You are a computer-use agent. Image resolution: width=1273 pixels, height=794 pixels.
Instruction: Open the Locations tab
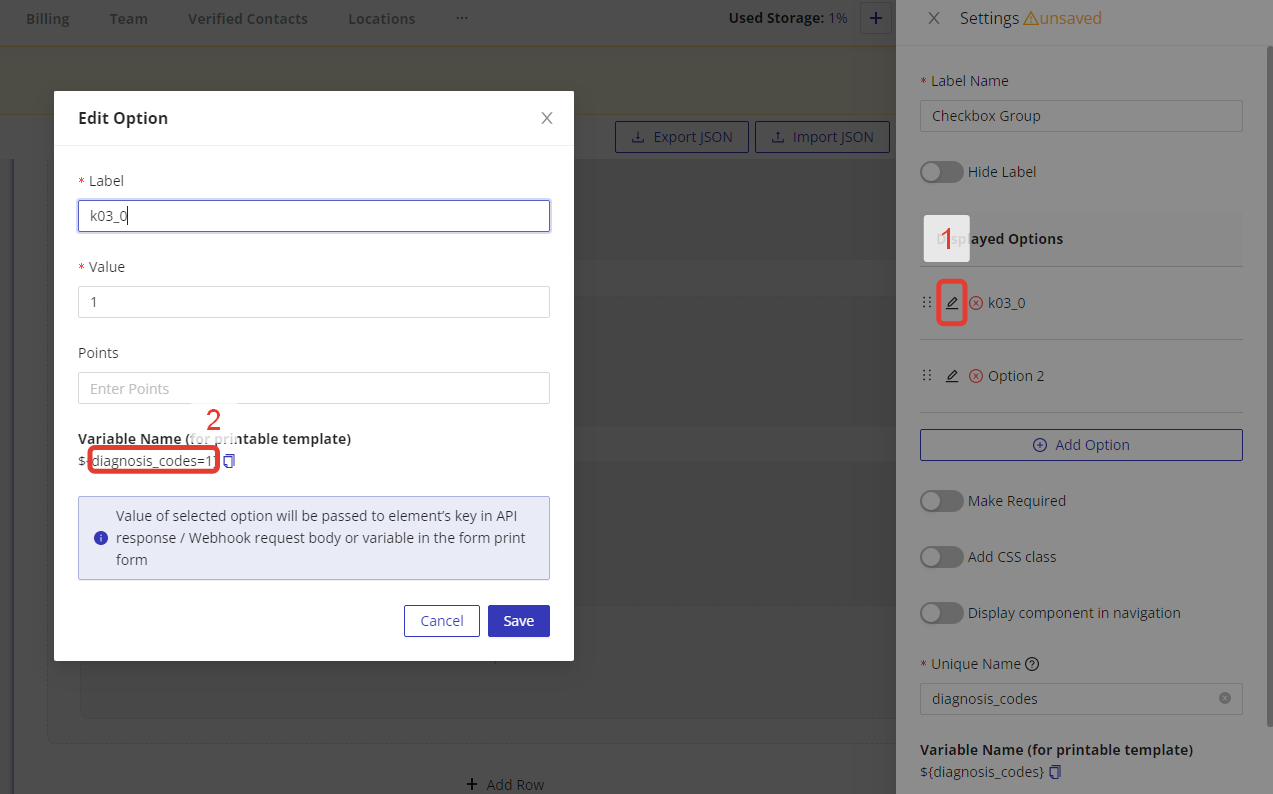pyautogui.click(x=381, y=19)
